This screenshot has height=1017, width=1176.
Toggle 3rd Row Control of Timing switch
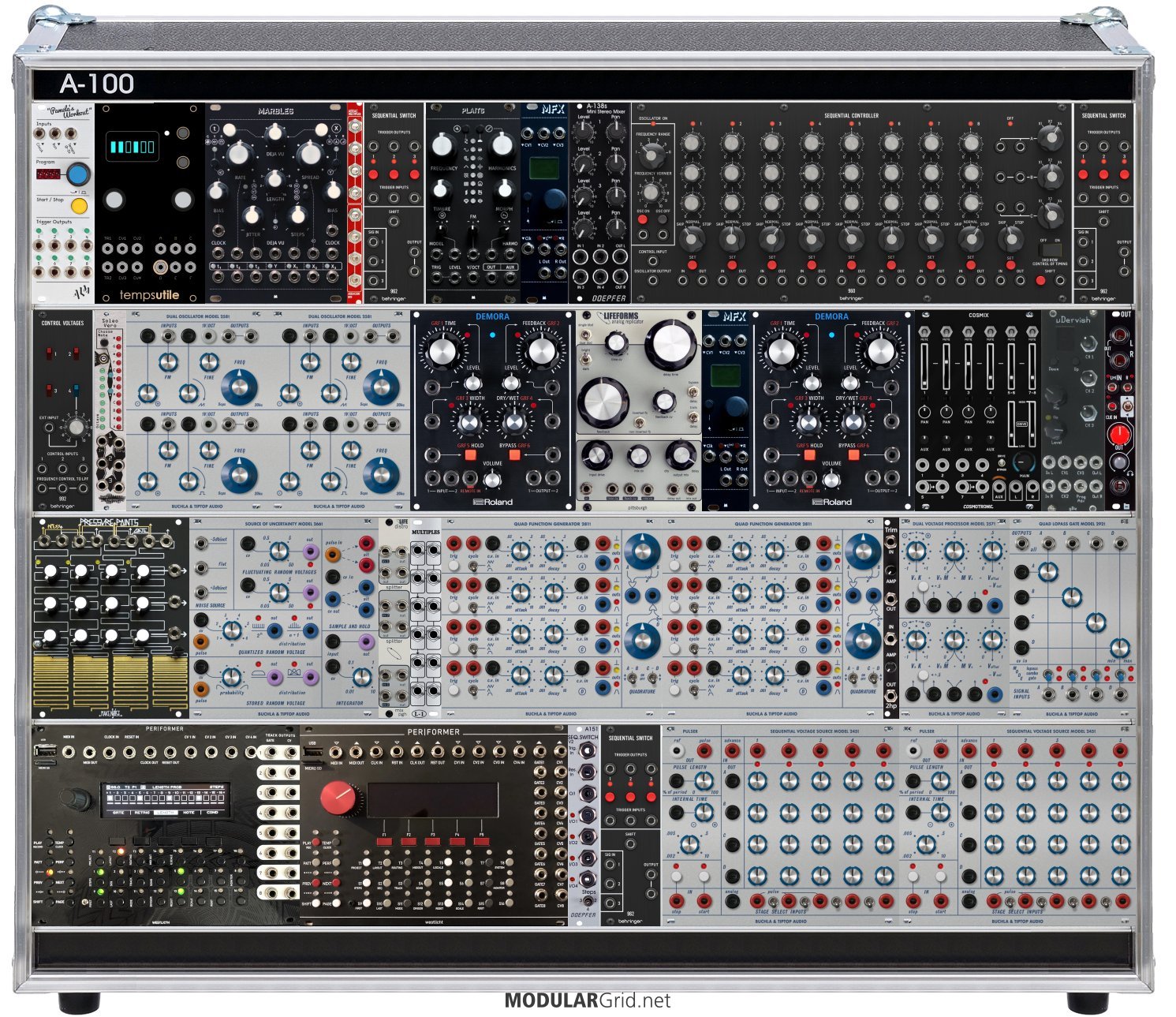(x=1050, y=249)
